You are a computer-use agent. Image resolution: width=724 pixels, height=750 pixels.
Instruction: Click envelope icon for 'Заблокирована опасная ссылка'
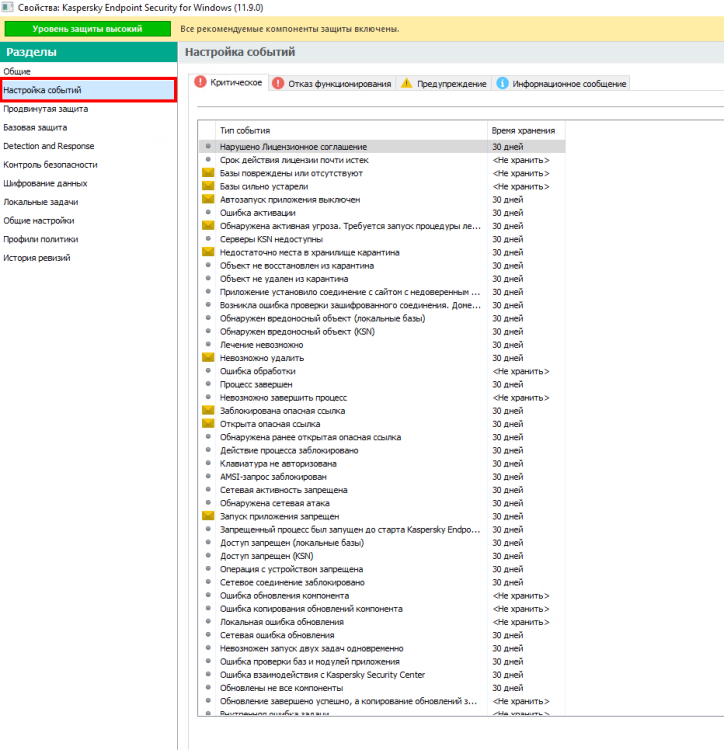[208, 410]
